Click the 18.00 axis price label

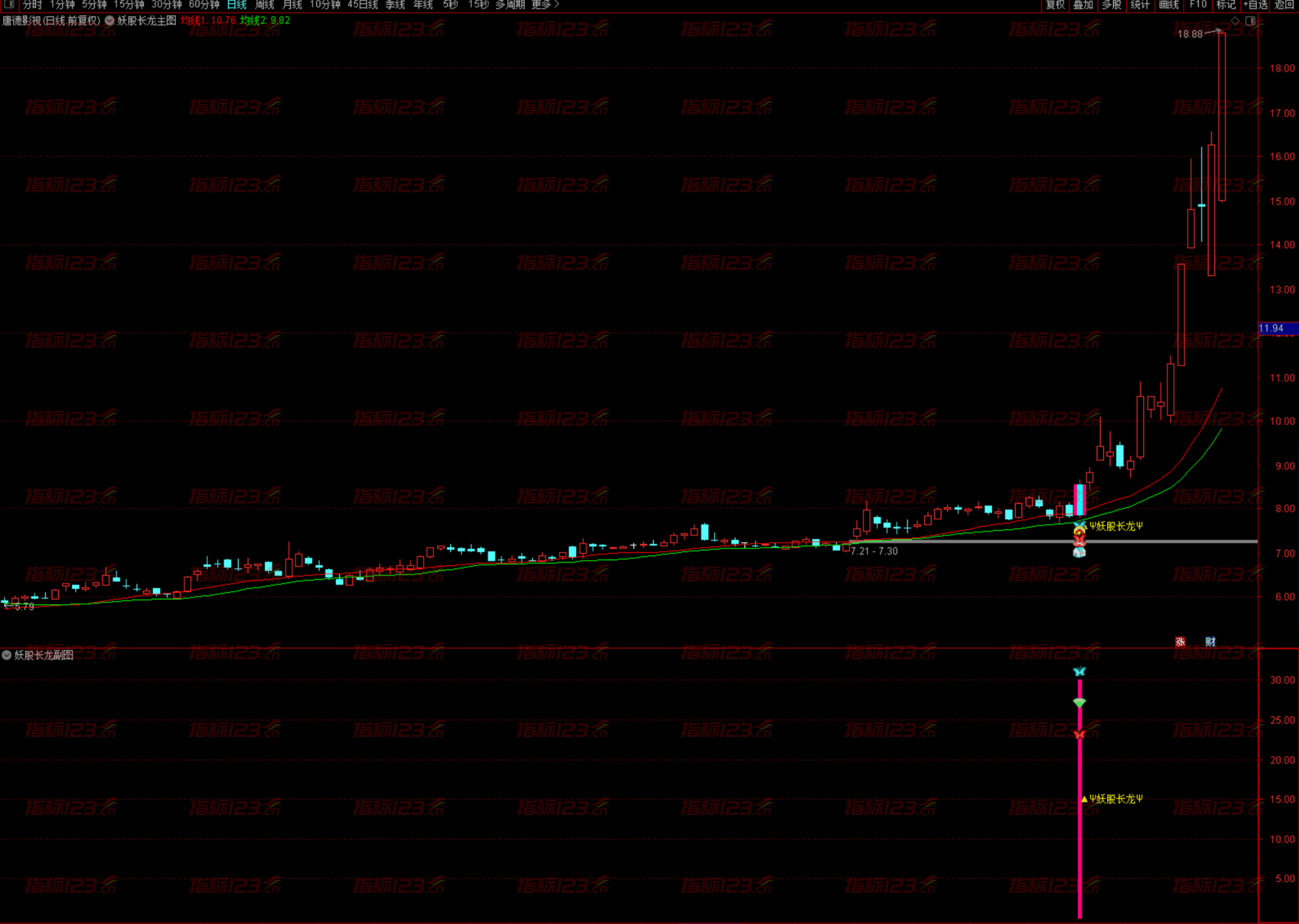coord(1282,68)
